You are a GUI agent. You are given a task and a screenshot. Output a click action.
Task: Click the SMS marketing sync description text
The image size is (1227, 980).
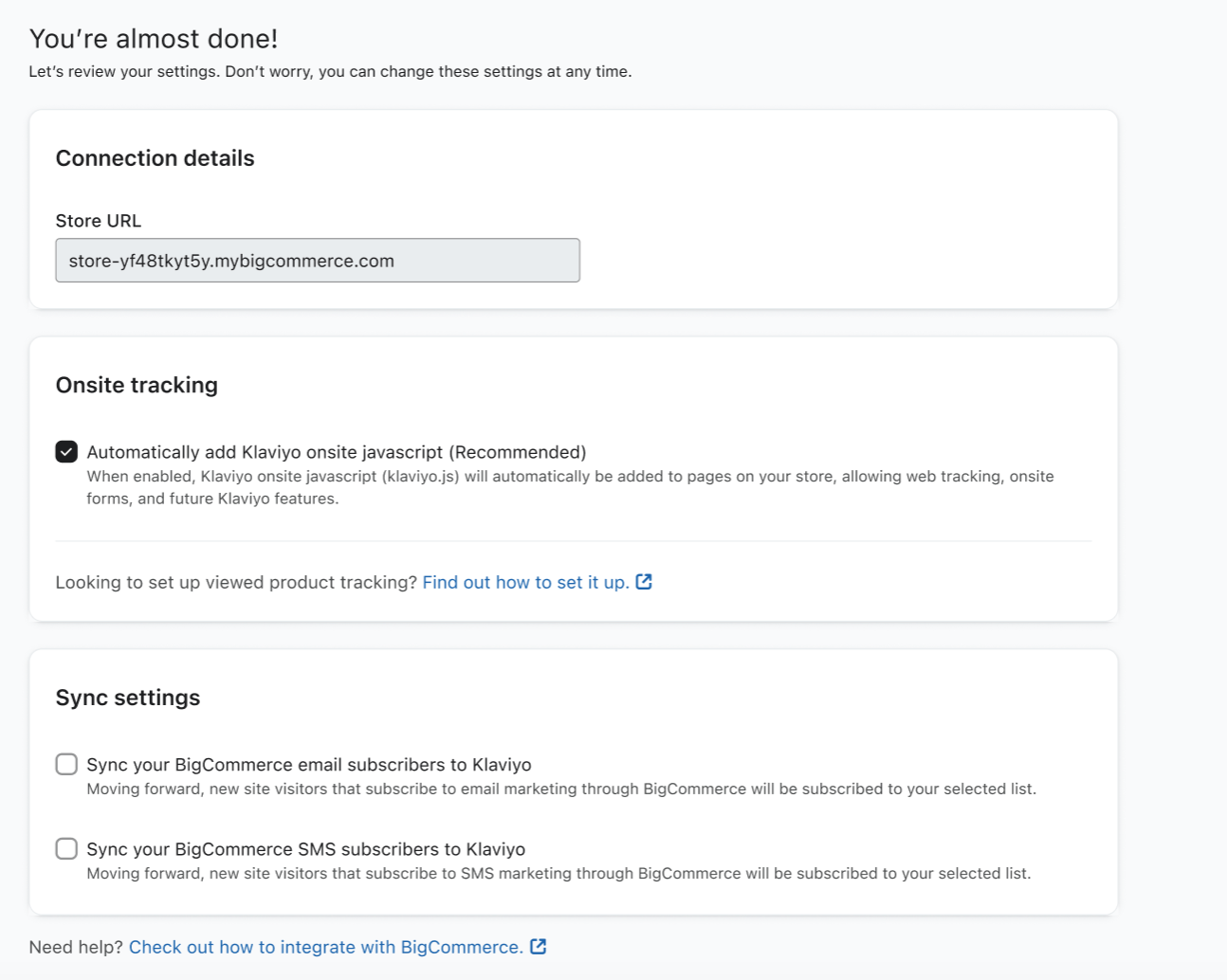pos(558,873)
